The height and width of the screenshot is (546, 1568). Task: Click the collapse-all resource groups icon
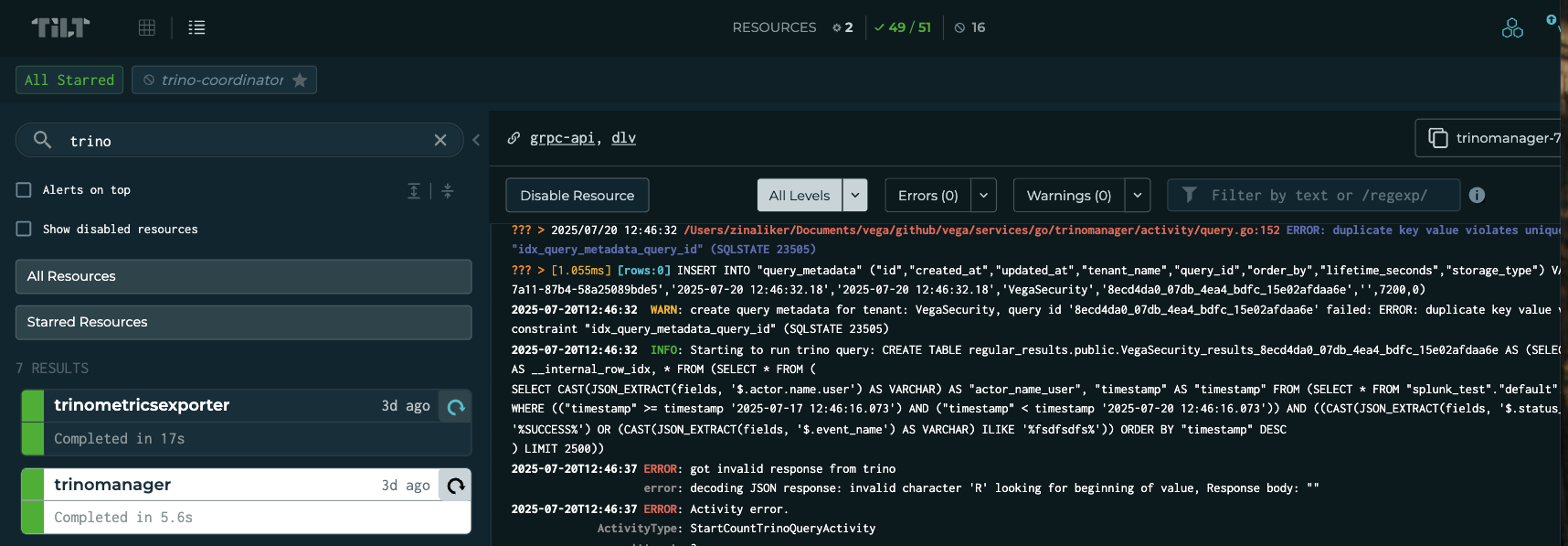click(x=448, y=190)
